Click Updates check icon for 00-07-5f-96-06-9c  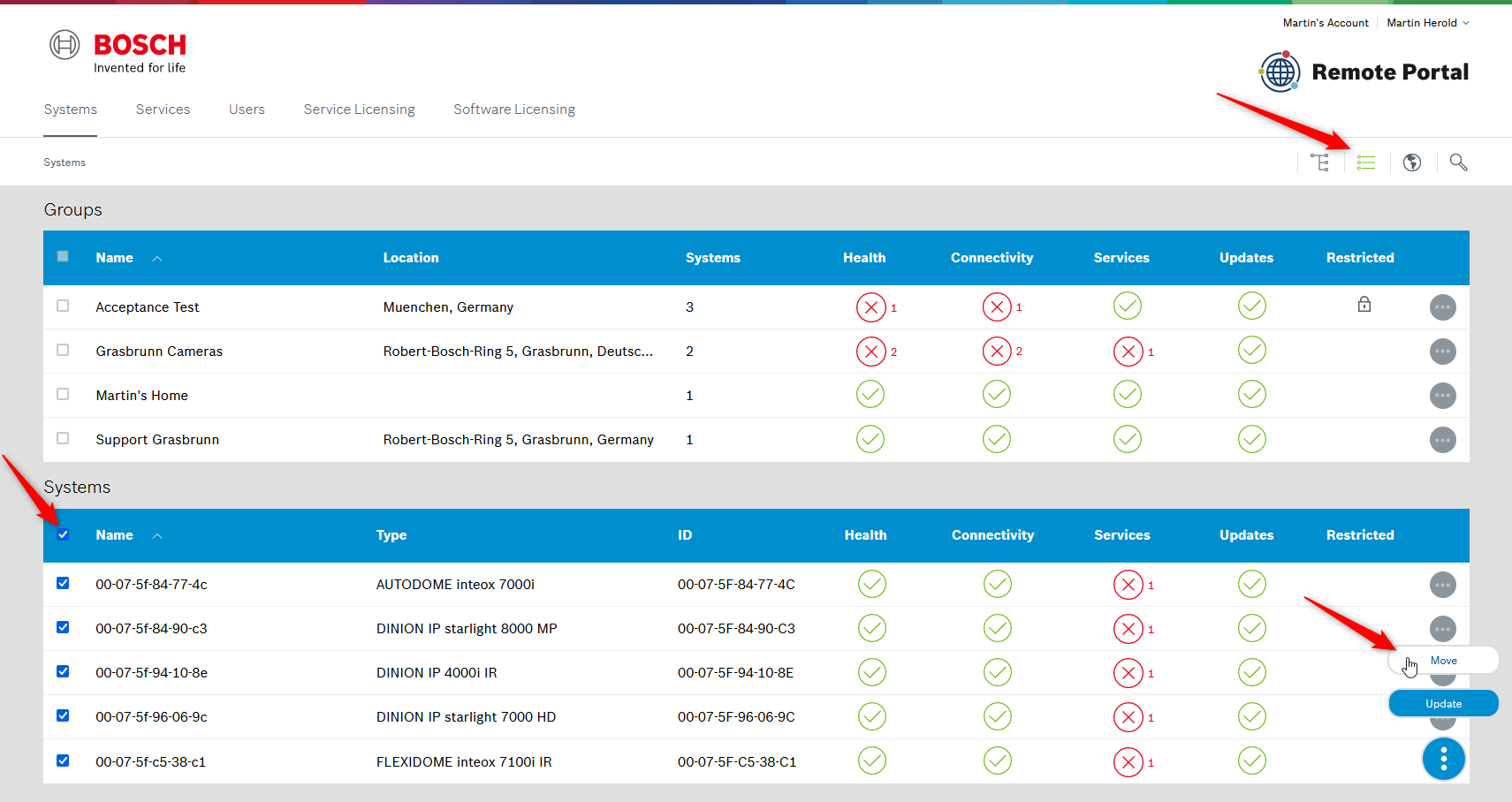[x=1252, y=716]
